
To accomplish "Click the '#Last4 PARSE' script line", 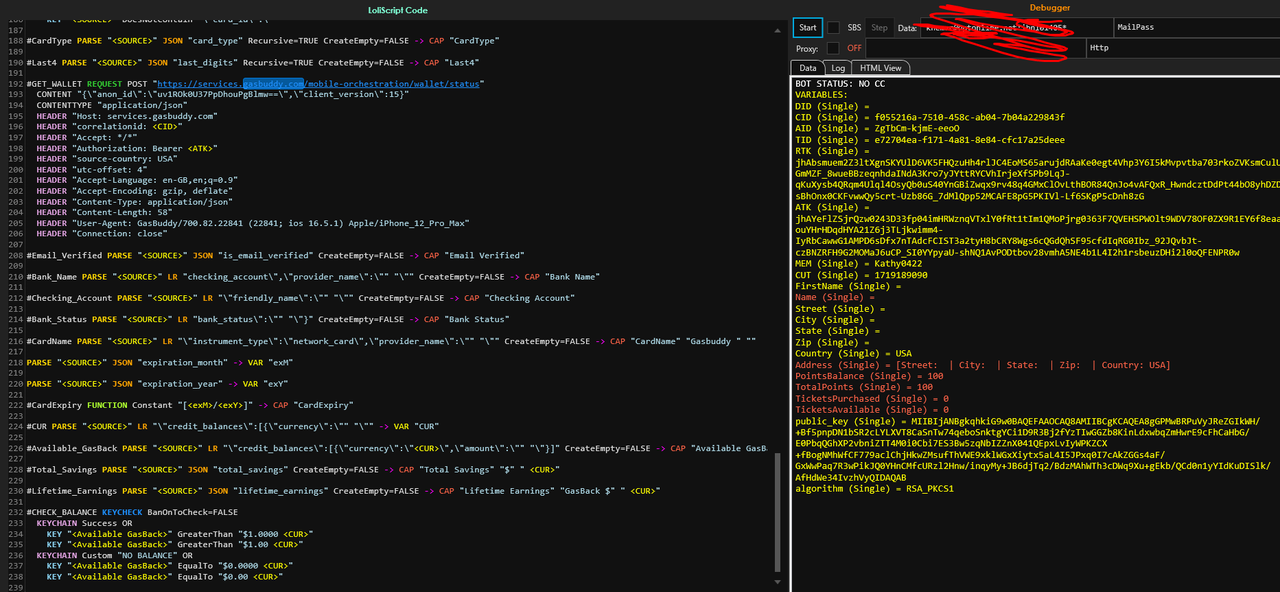I will pyautogui.click(x=254, y=62).
